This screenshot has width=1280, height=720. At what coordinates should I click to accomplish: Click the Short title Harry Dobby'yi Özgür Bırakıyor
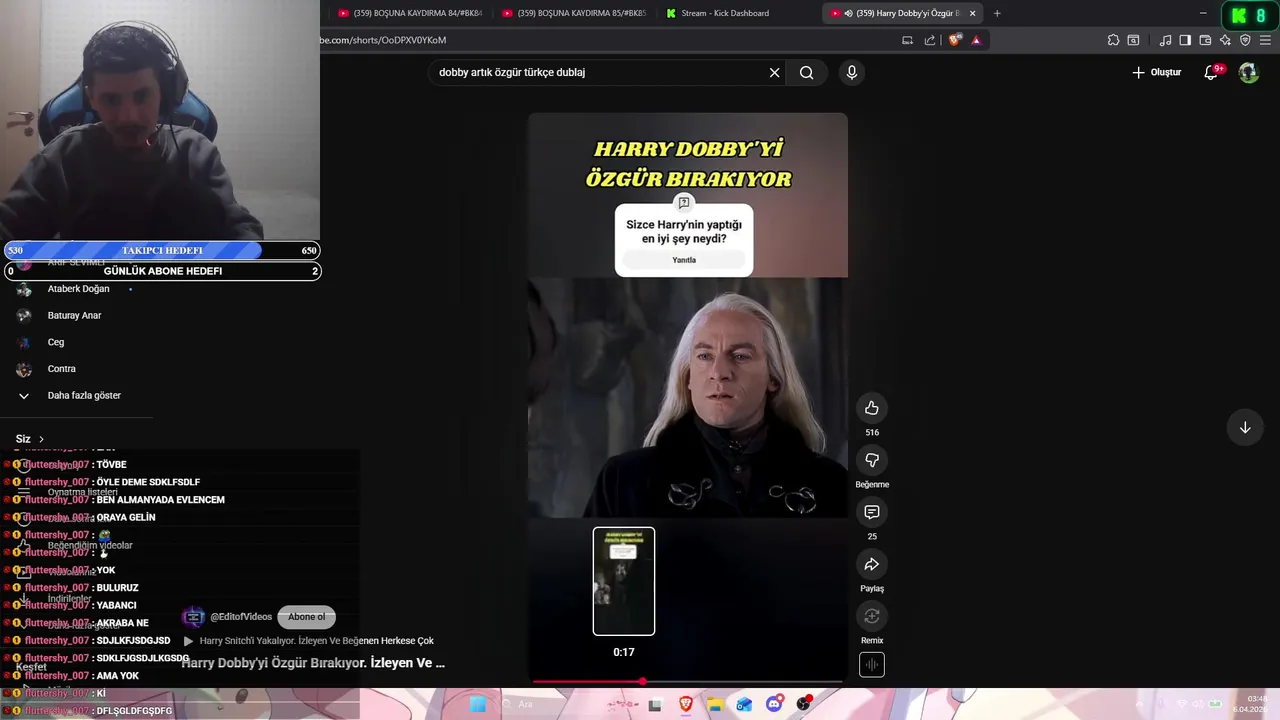312,663
